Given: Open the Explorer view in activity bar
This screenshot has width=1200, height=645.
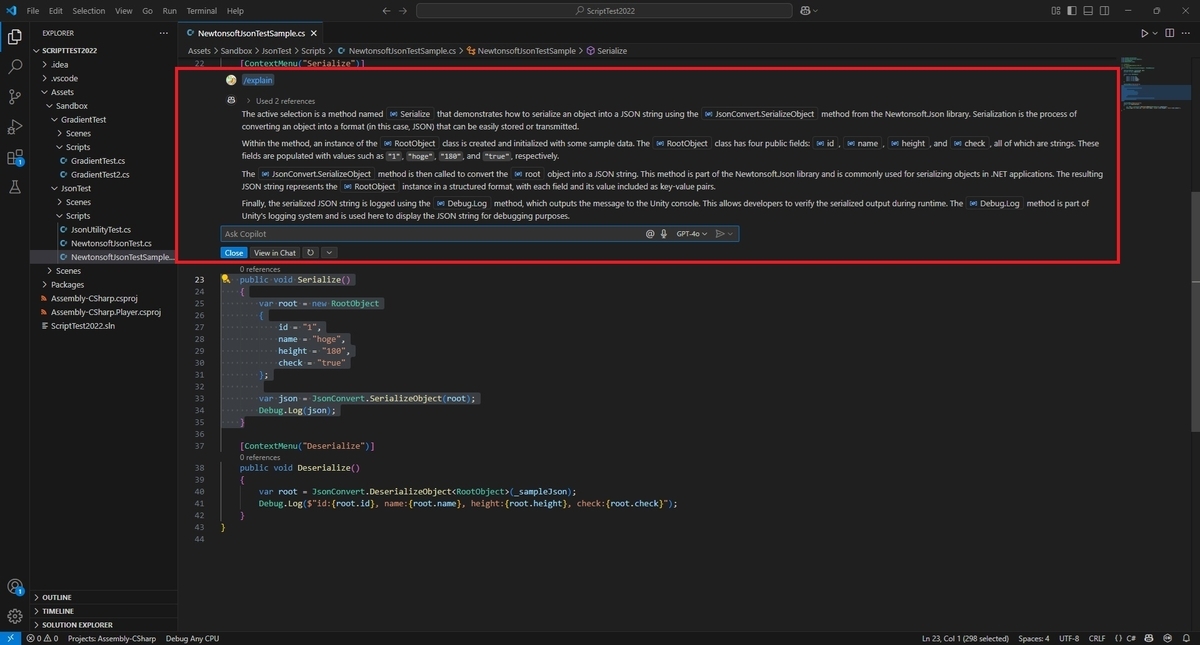Looking at the screenshot, I should click(15, 38).
